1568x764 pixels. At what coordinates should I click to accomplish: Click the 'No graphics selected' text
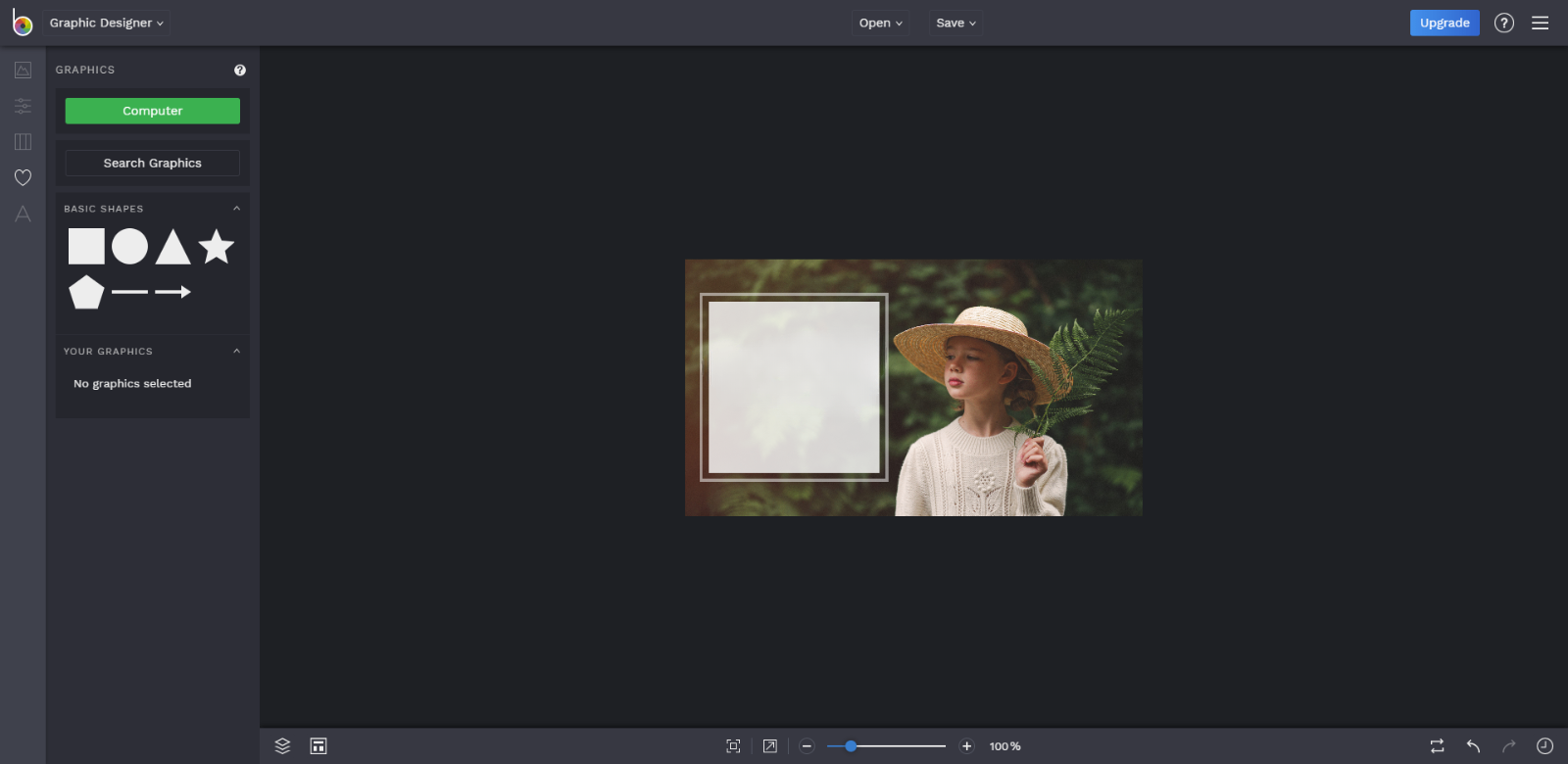pyautogui.click(x=132, y=384)
